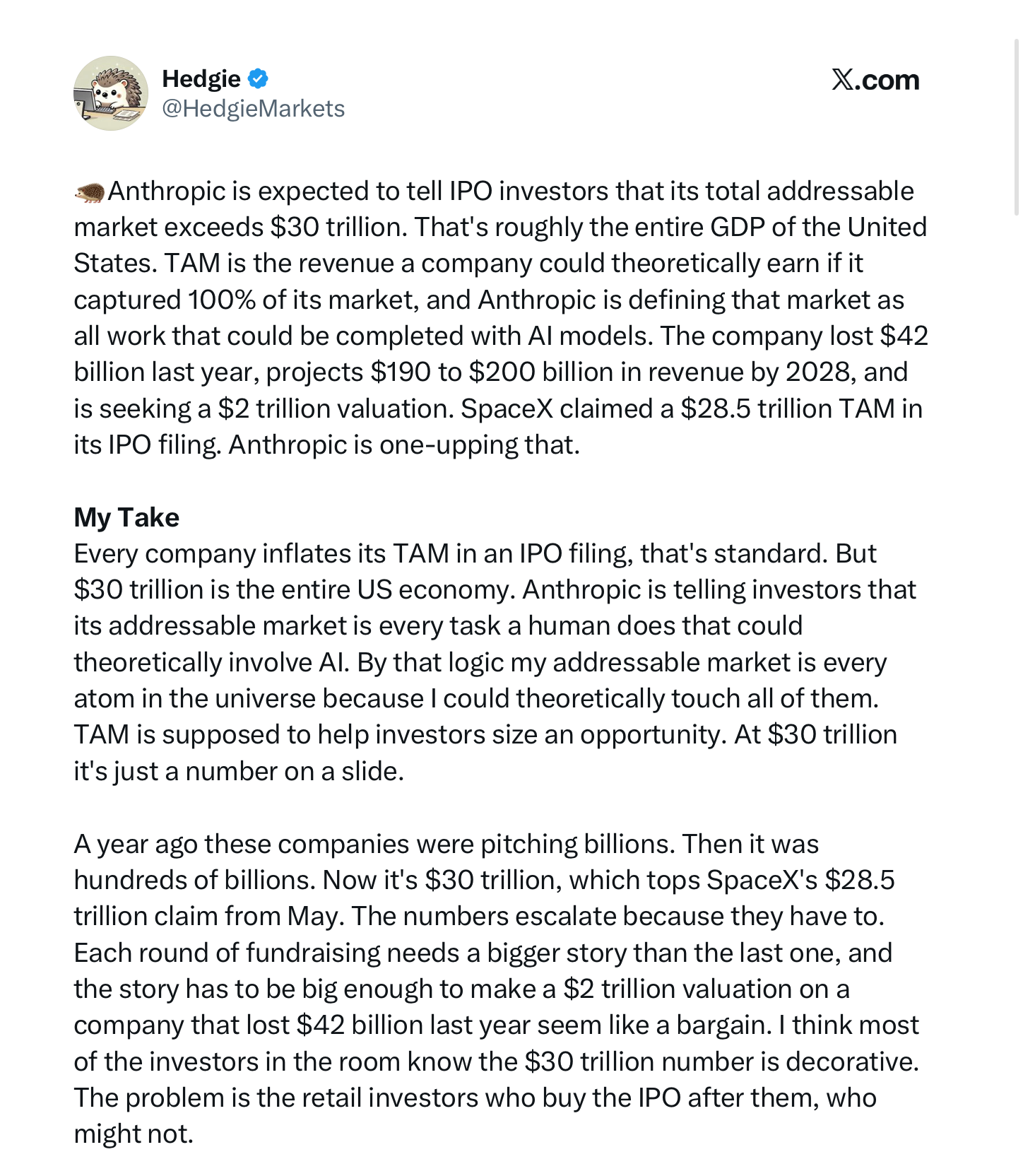
Task: Select the bold "My Take" heading
Action: tap(126, 517)
